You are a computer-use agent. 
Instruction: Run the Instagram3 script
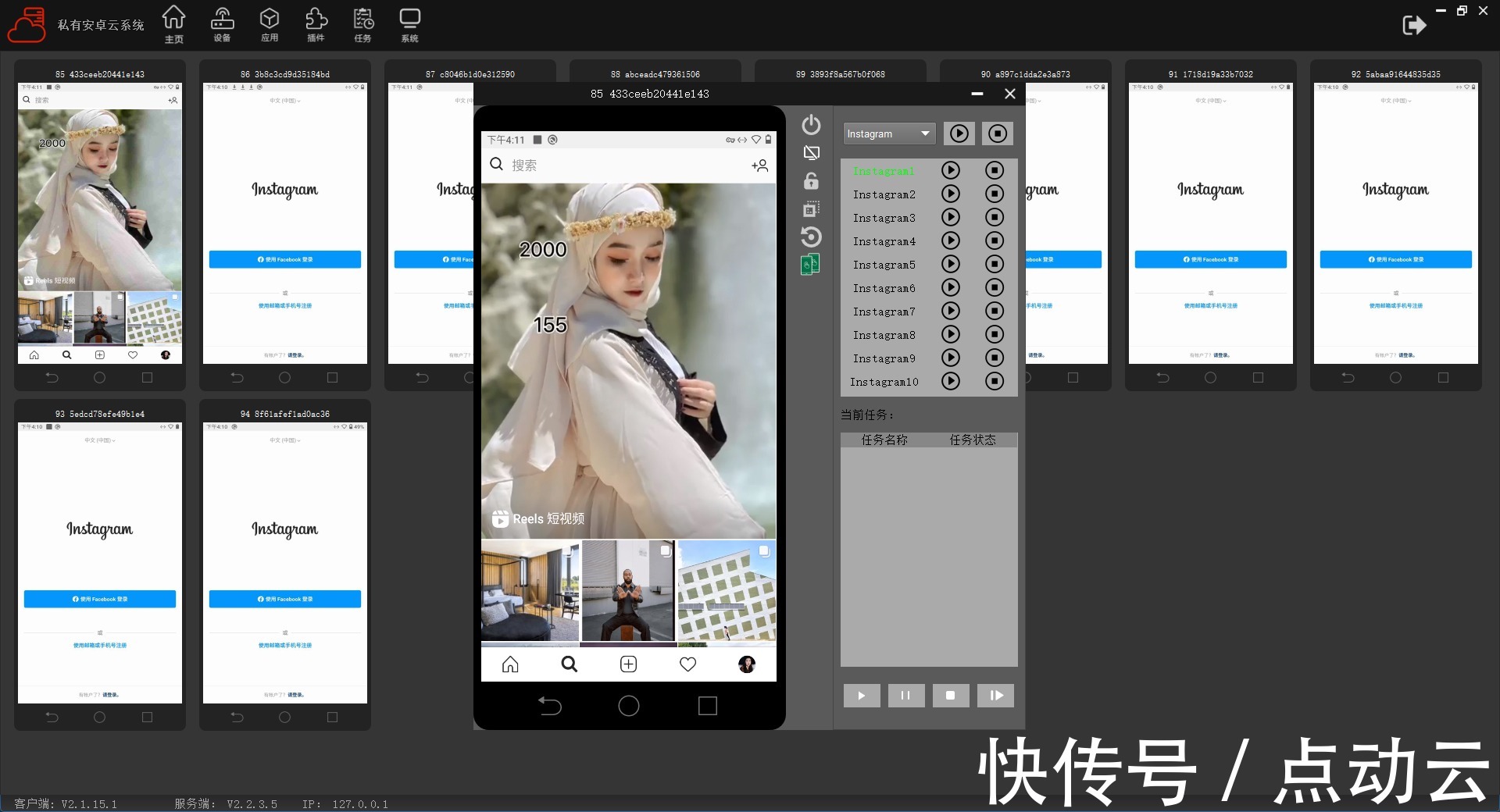[x=951, y=217]
